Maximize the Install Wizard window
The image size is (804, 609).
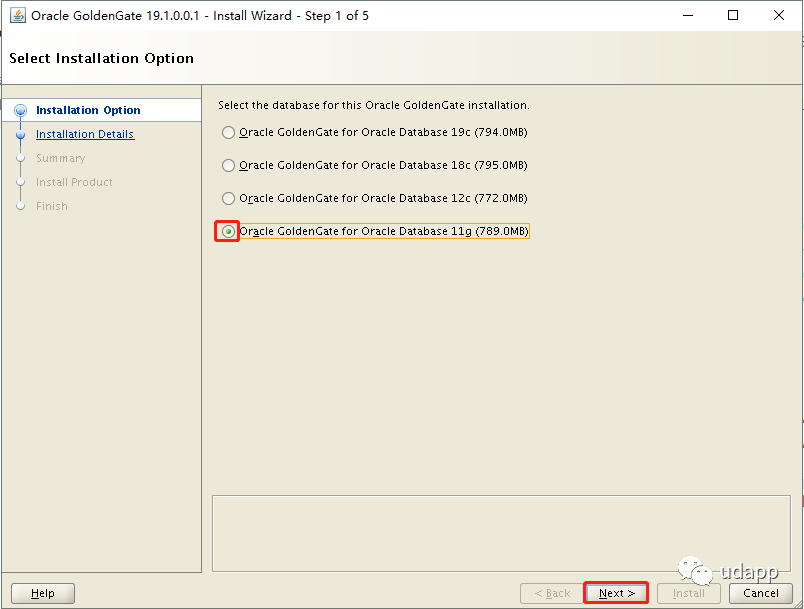(733, 16)
